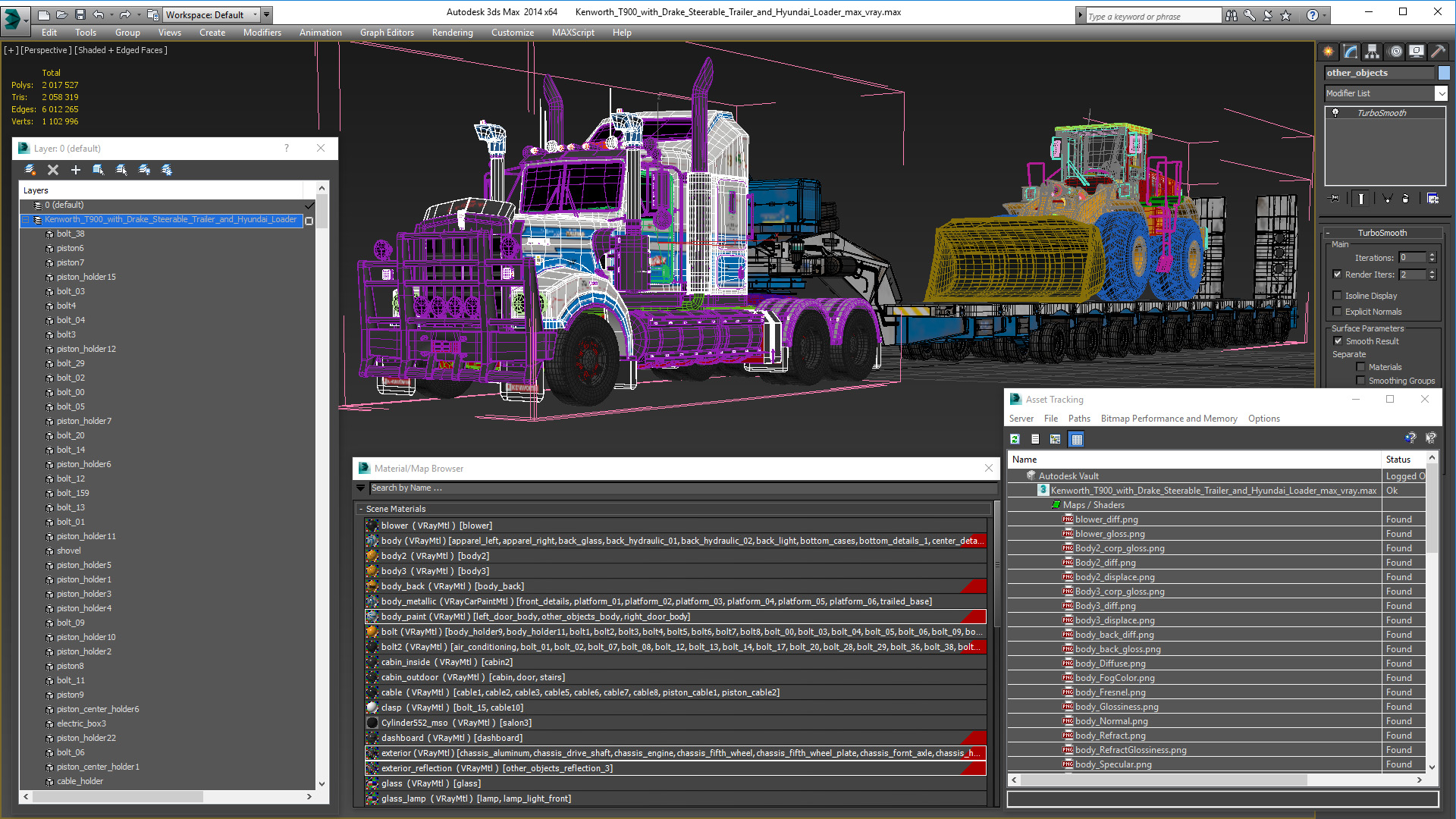Collapse the Kenworth layer tree node

point(25,220)
